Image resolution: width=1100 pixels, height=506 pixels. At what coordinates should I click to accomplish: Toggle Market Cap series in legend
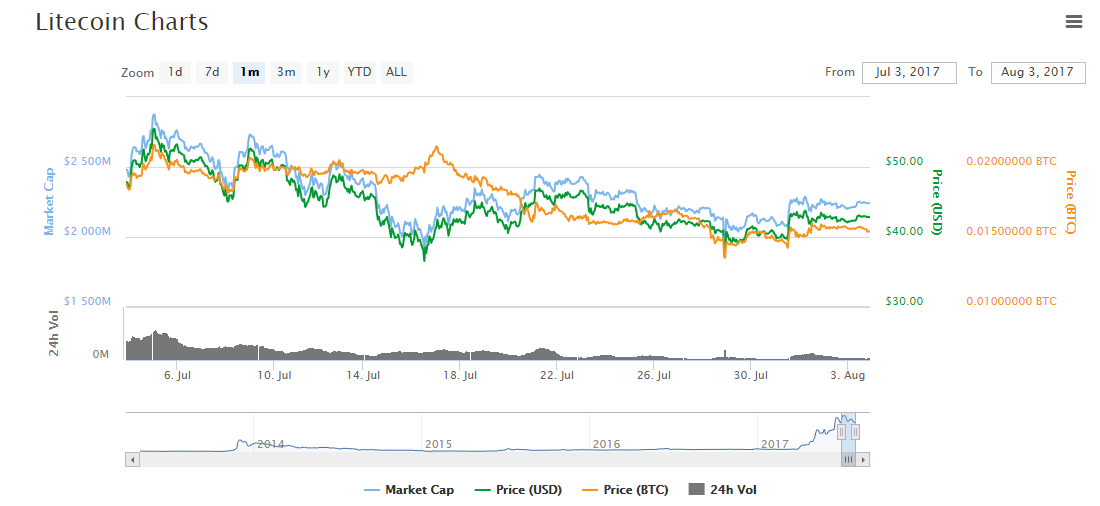click(410, 490)
